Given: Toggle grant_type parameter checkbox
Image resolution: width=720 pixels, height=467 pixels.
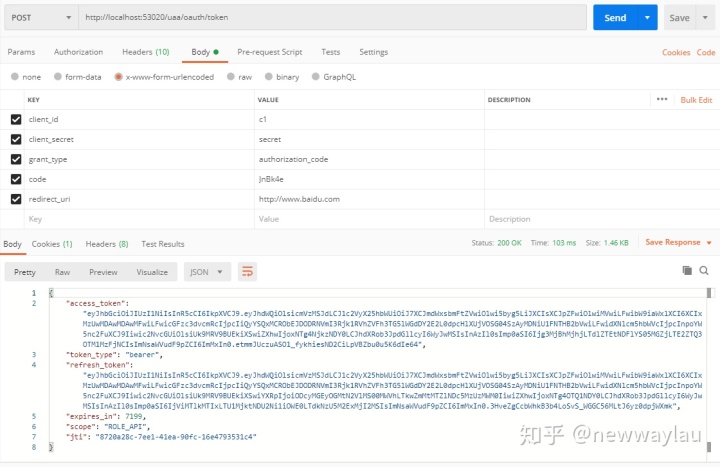Looking at the screenshot, I should click(x=16, y=159).
